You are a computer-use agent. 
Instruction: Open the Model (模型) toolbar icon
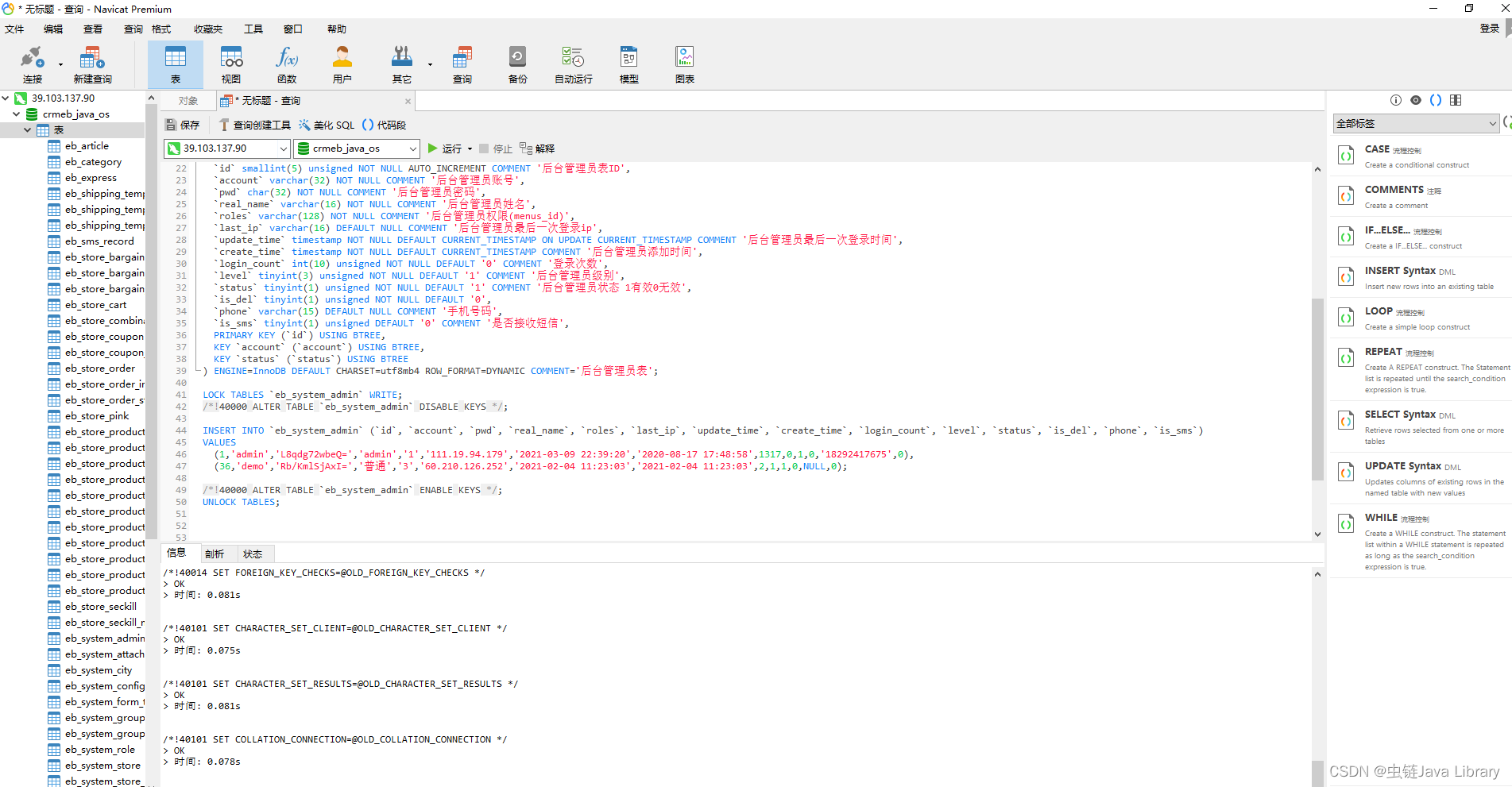(x=629, y=64)
